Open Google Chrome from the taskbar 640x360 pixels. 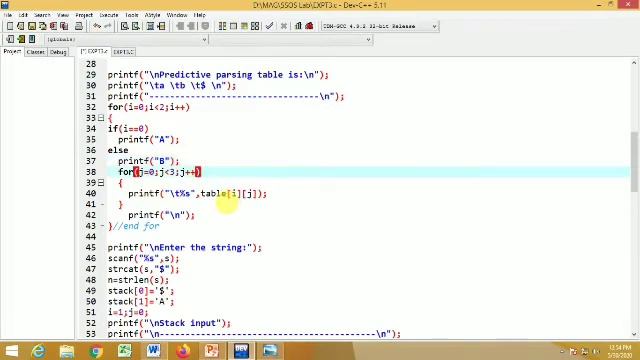click(x=96, y=351)
